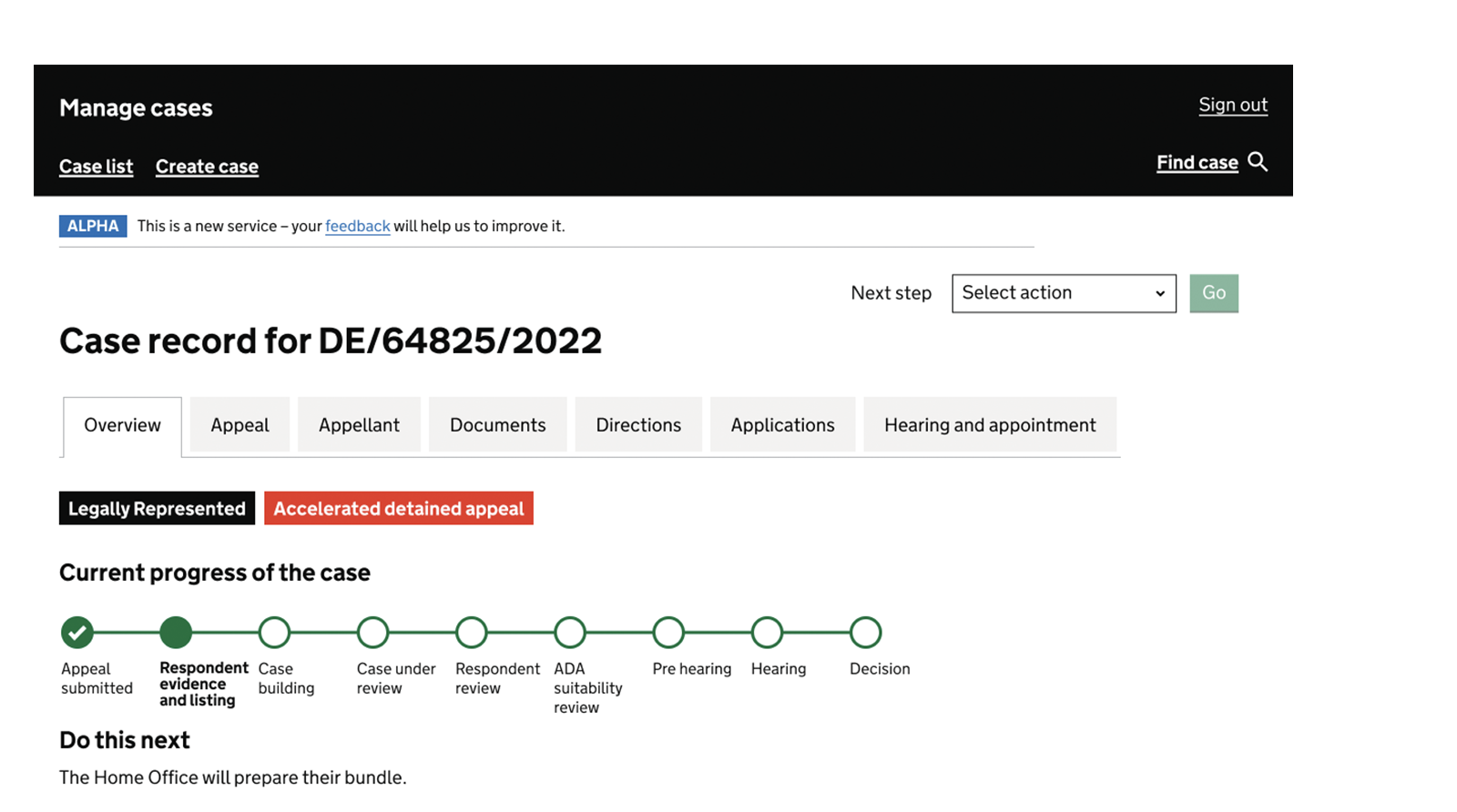
Task: Open the Hearing and appointment tab
Action: (x=990, y=425)
